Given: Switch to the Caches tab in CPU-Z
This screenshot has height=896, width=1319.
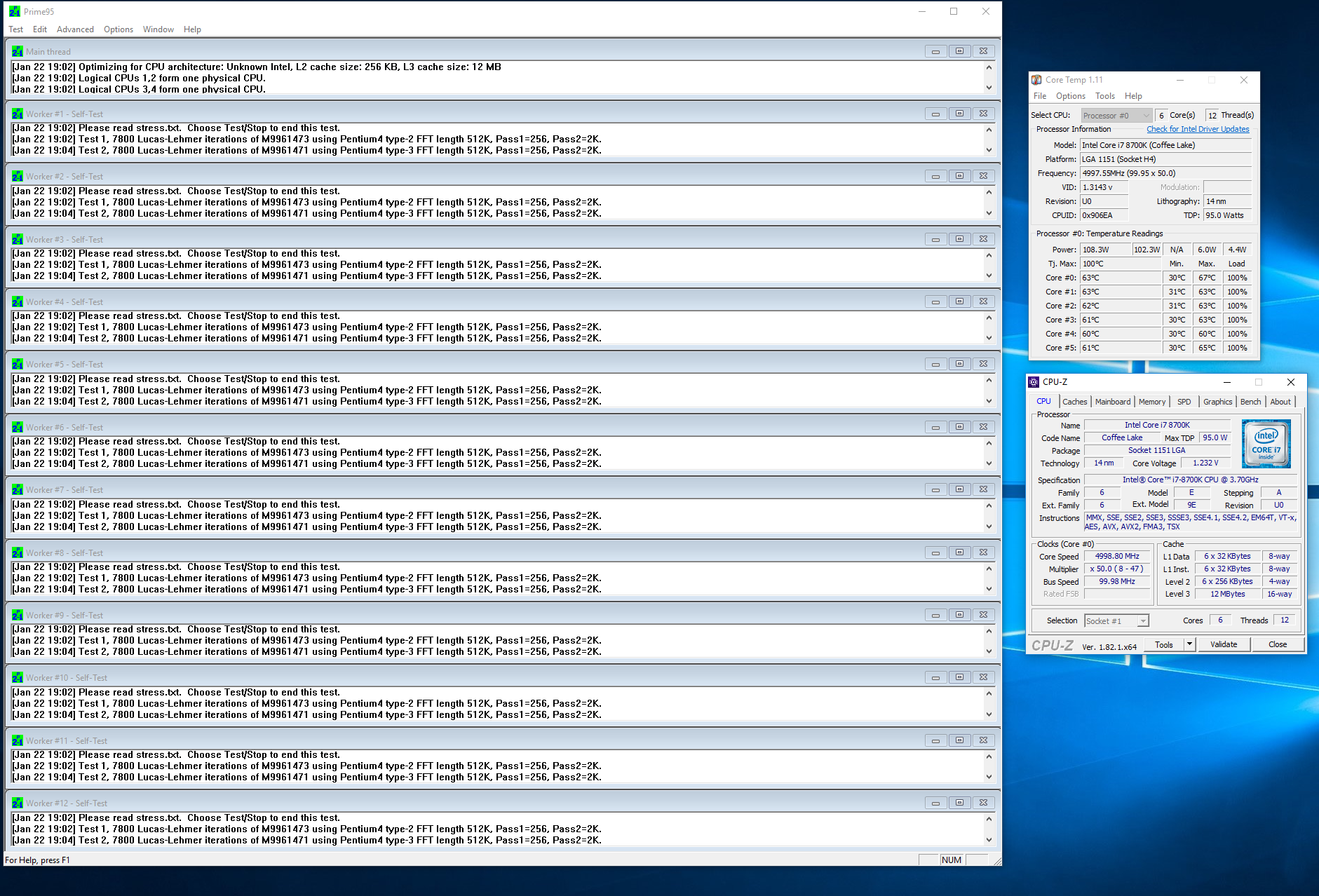Looking at the screenshot, I should pyautogui.click(x=1074, y=402).
